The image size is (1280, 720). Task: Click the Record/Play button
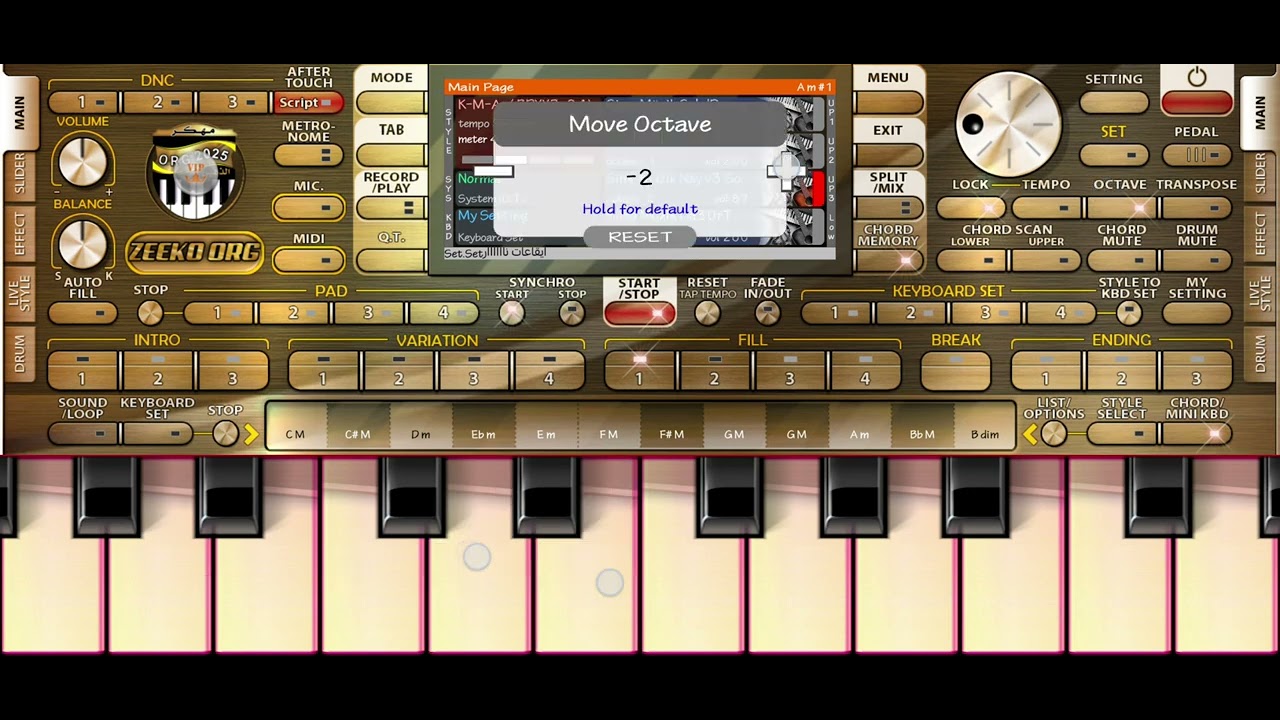pos(391,208)
